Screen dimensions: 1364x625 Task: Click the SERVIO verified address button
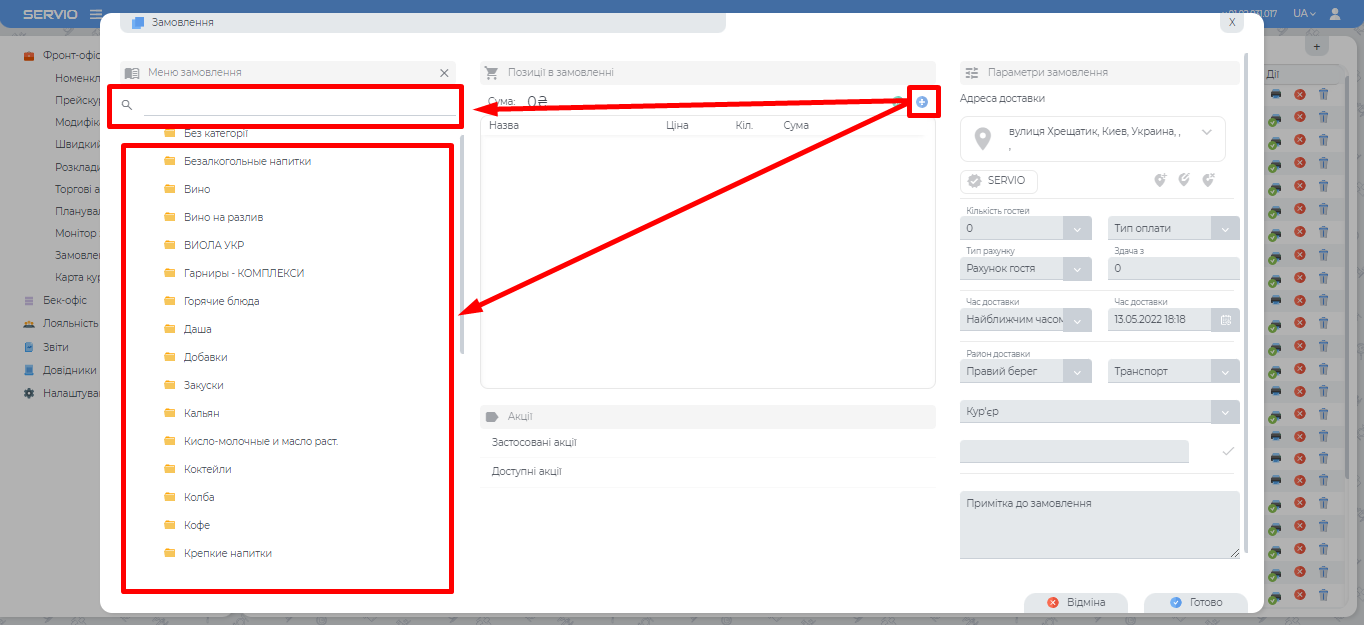[998, 181]
